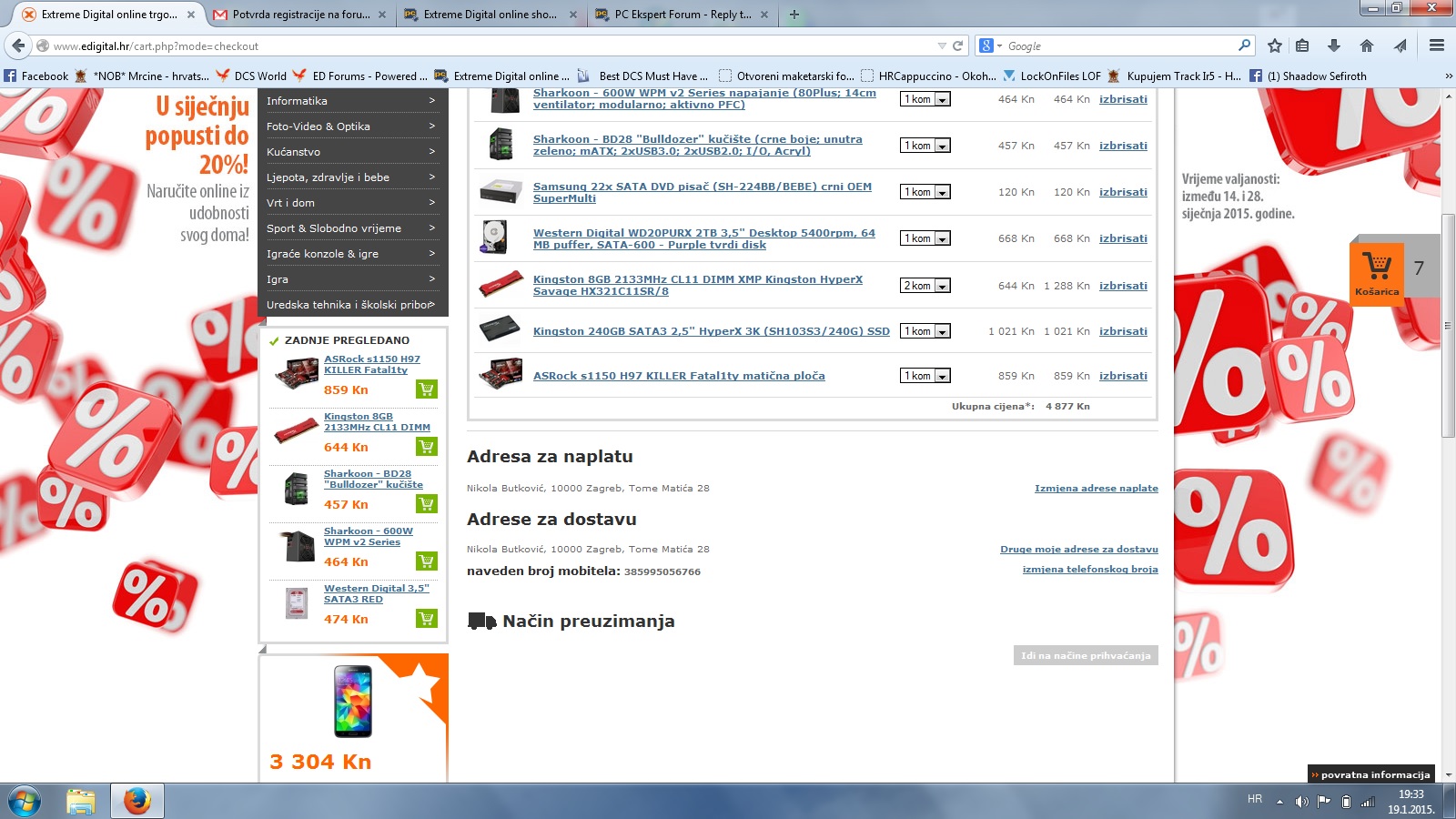Screen dimensions: 1456x819
Task: Open the ASRock s1150 H97 KILLER product link in cart
Action: [x=679, y=376]
